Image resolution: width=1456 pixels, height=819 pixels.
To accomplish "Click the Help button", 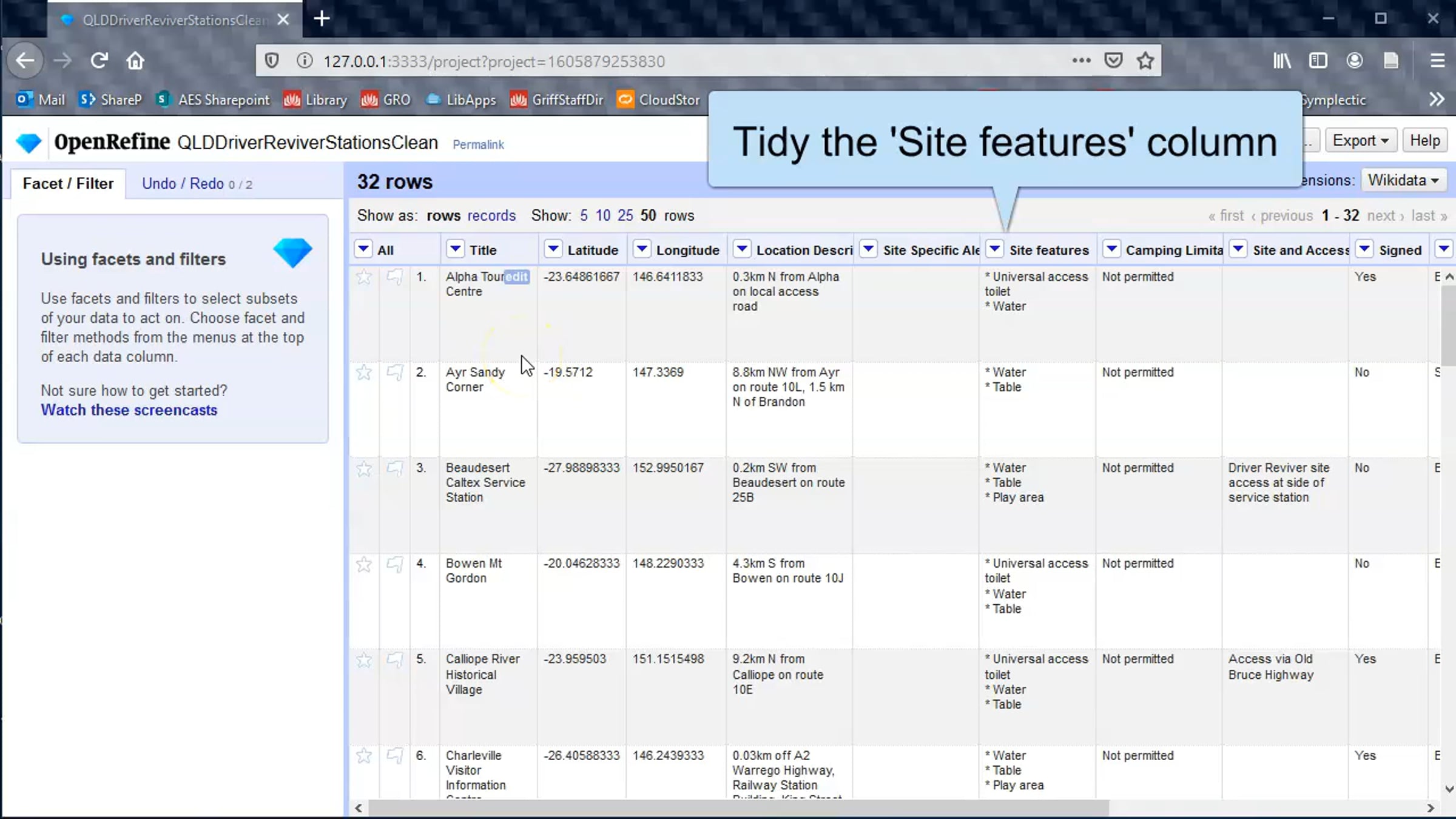I will click(1424, 141).
